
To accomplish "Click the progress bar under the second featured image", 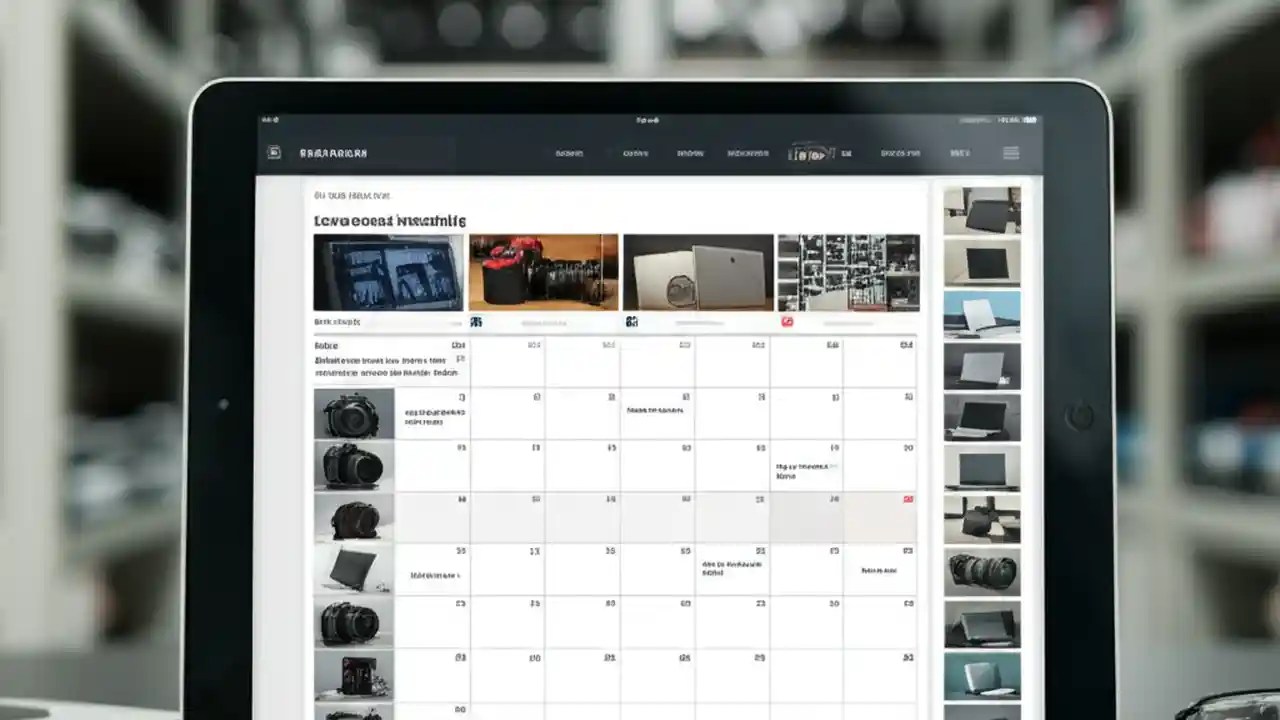I will [x=545, y=322].
